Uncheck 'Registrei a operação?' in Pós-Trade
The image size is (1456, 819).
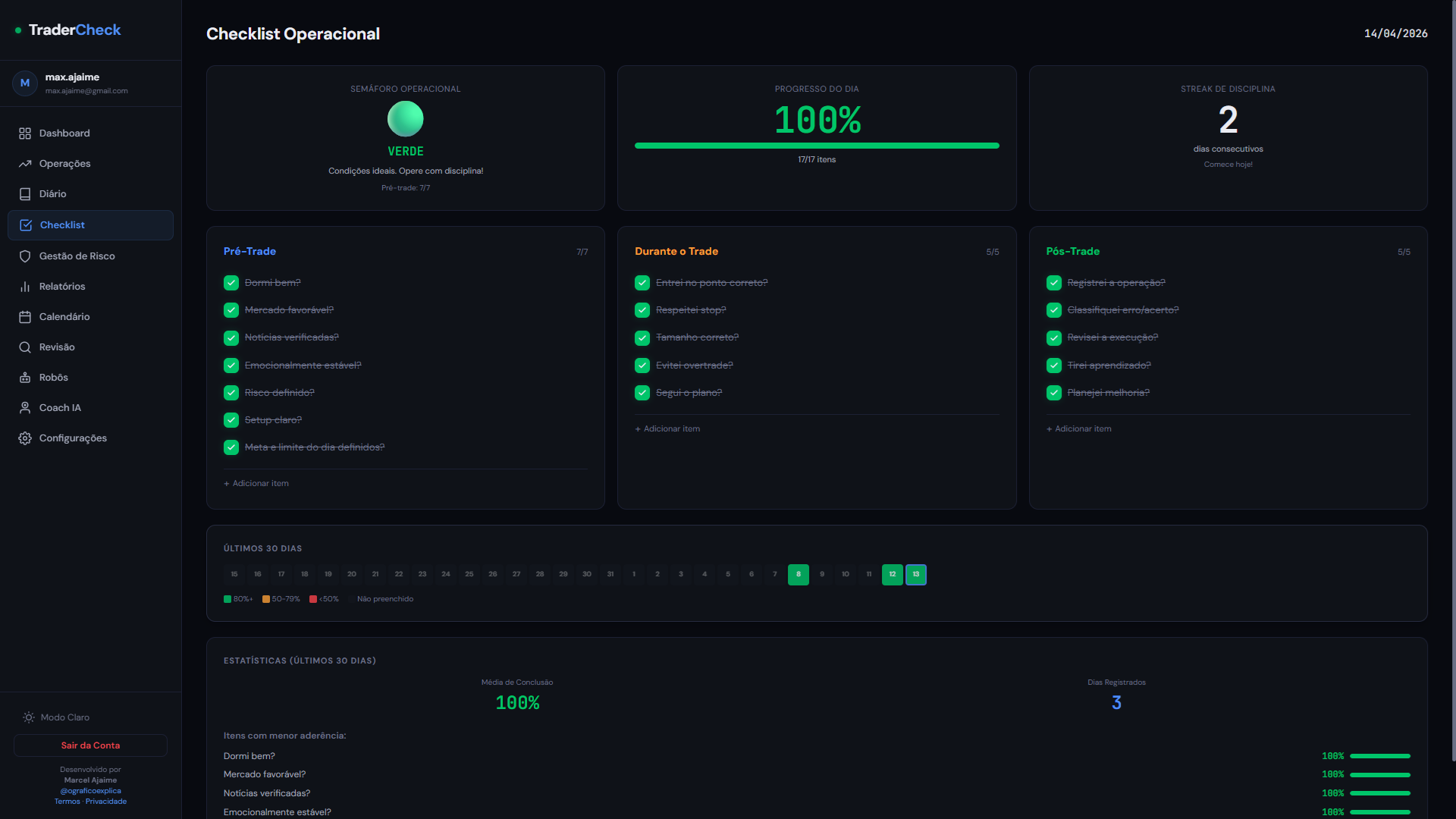point(1054,282)
